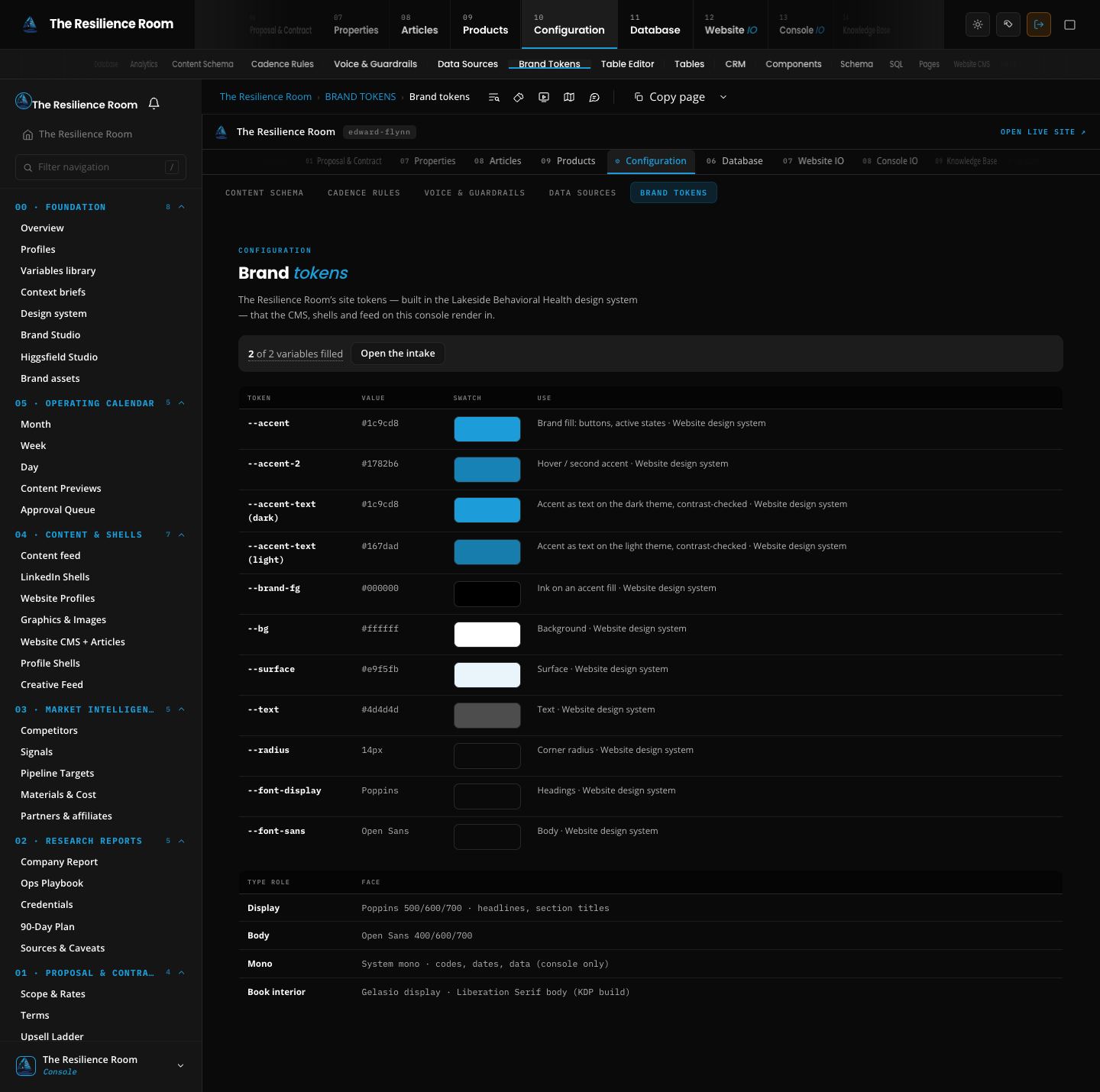Click the sailboat logo in the top header
This screenshot has height=1092, width=1100.
point(30,24)
